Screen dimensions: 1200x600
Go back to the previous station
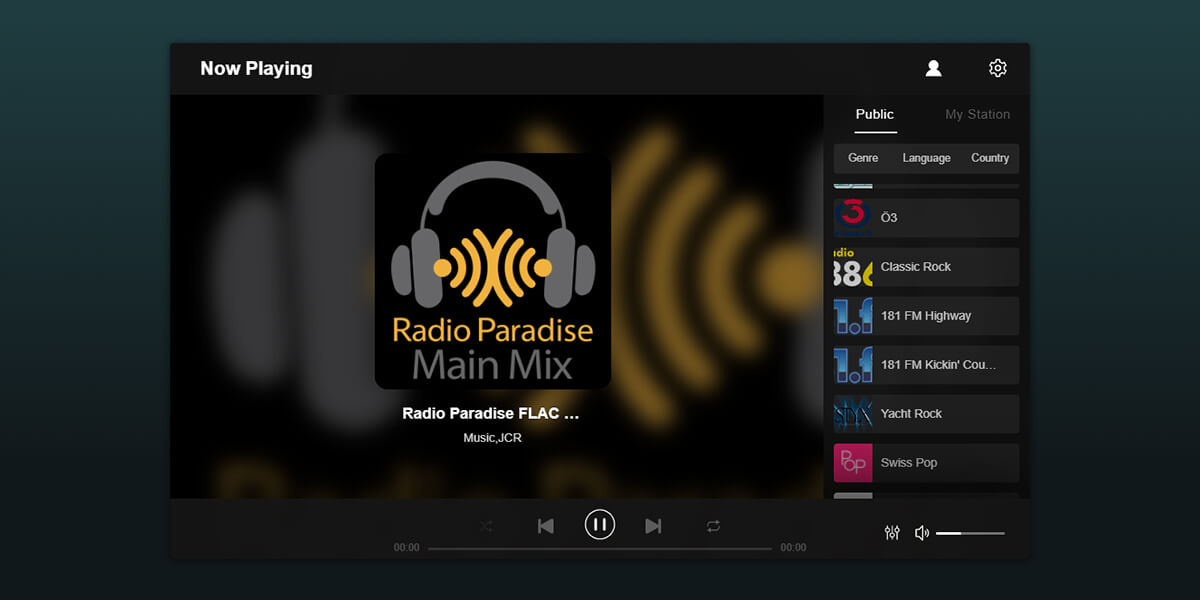(545, 526)
